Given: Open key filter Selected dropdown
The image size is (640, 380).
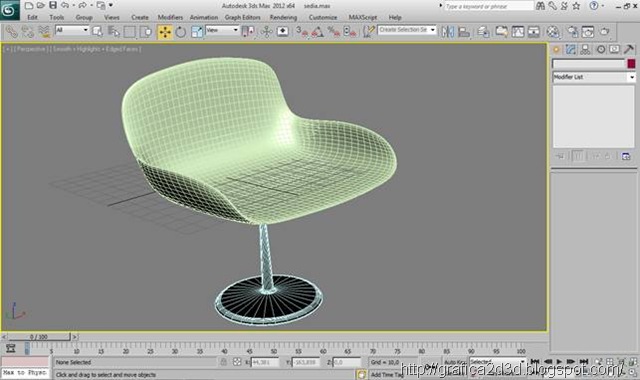Looking at the screenshot, I should (x=497, y=362).
